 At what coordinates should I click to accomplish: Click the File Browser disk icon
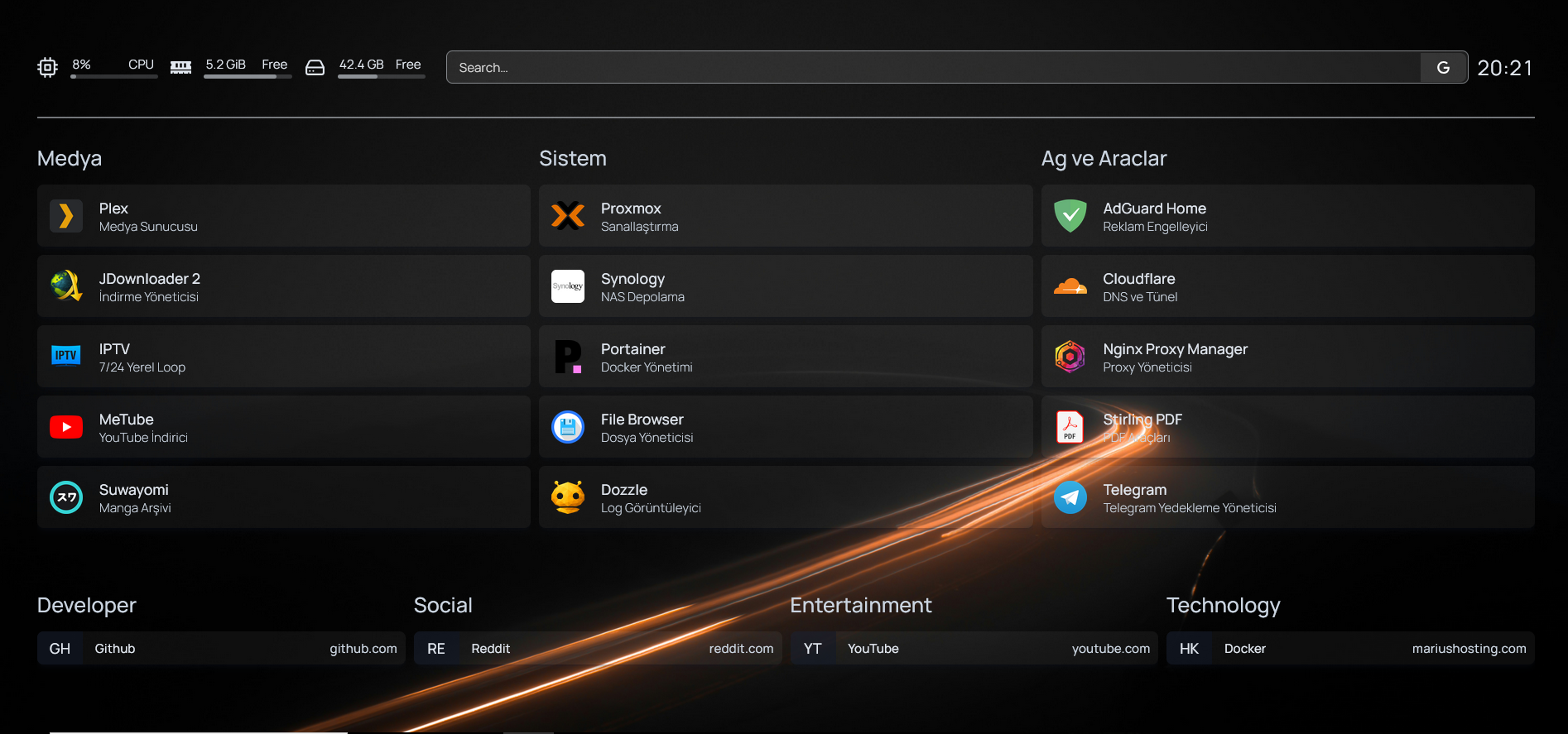pyautogui.click(x=568, y=427)
